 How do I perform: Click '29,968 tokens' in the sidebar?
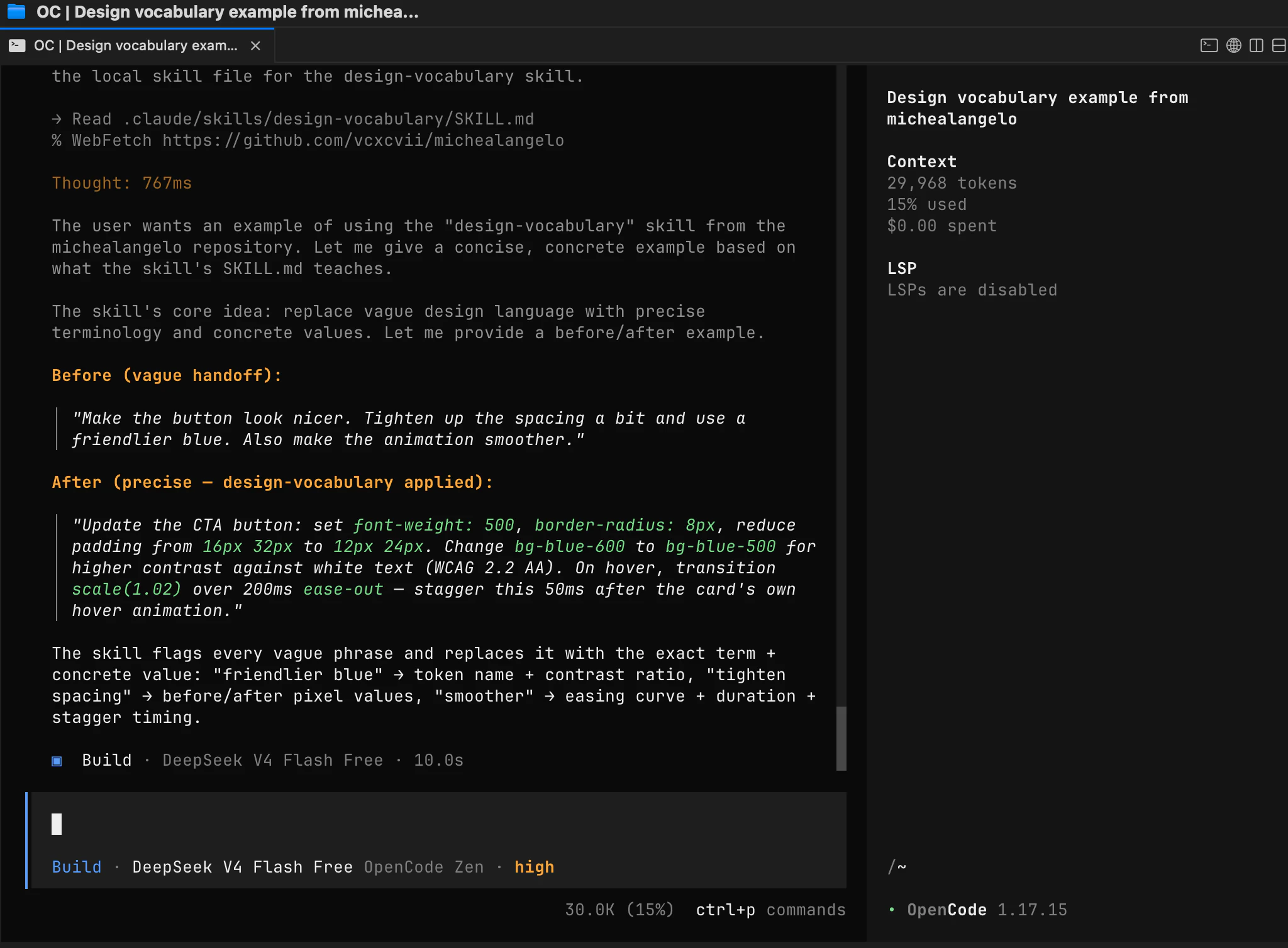click(952, 183)
